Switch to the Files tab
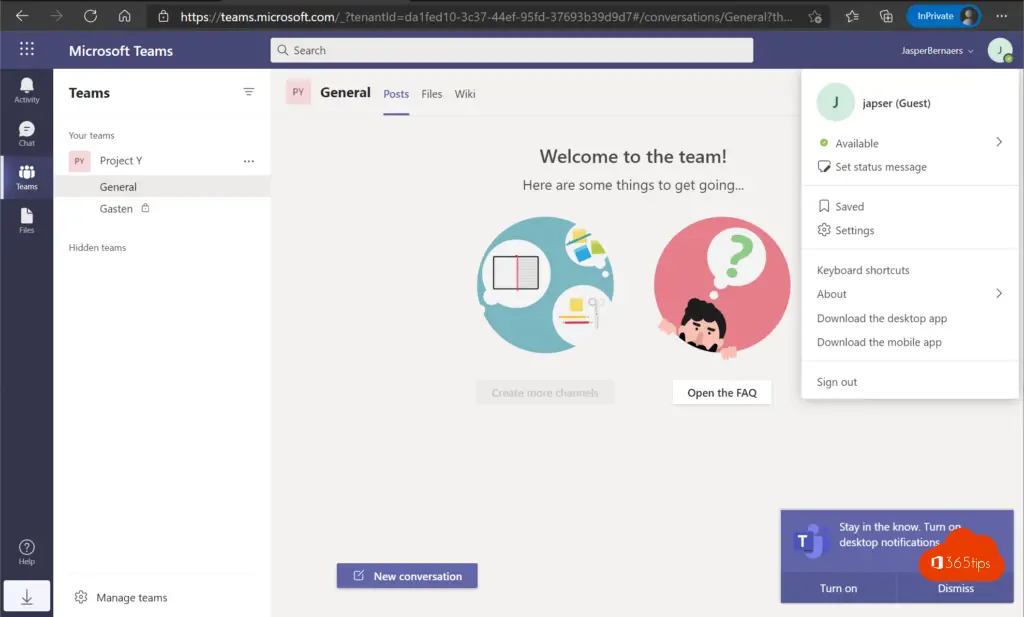This screenshot has width=1024, height=617. [432, 94]
